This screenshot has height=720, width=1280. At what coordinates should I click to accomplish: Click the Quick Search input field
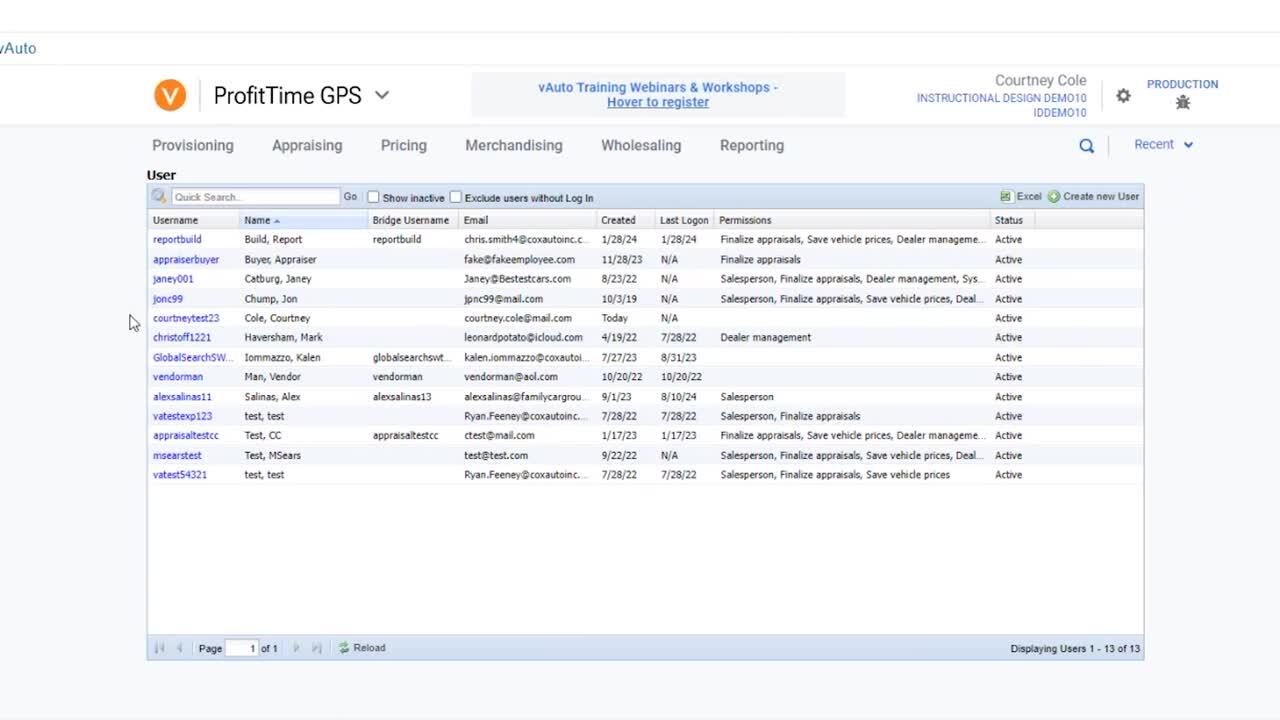(x=255, y=197)
